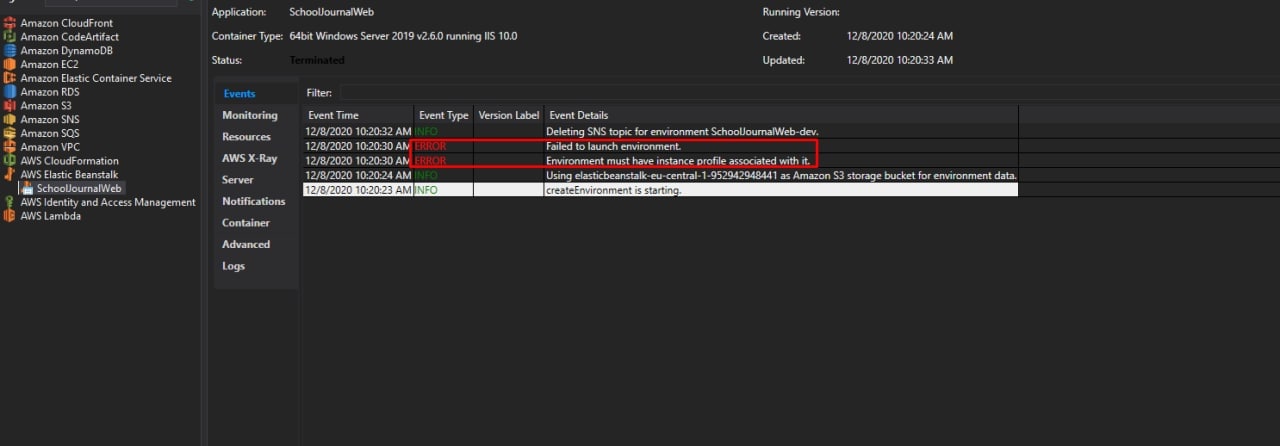Select Amazon CodeArtifact tree node
The height and width of the screenshot is (446, 1280).
coord(70,37)
